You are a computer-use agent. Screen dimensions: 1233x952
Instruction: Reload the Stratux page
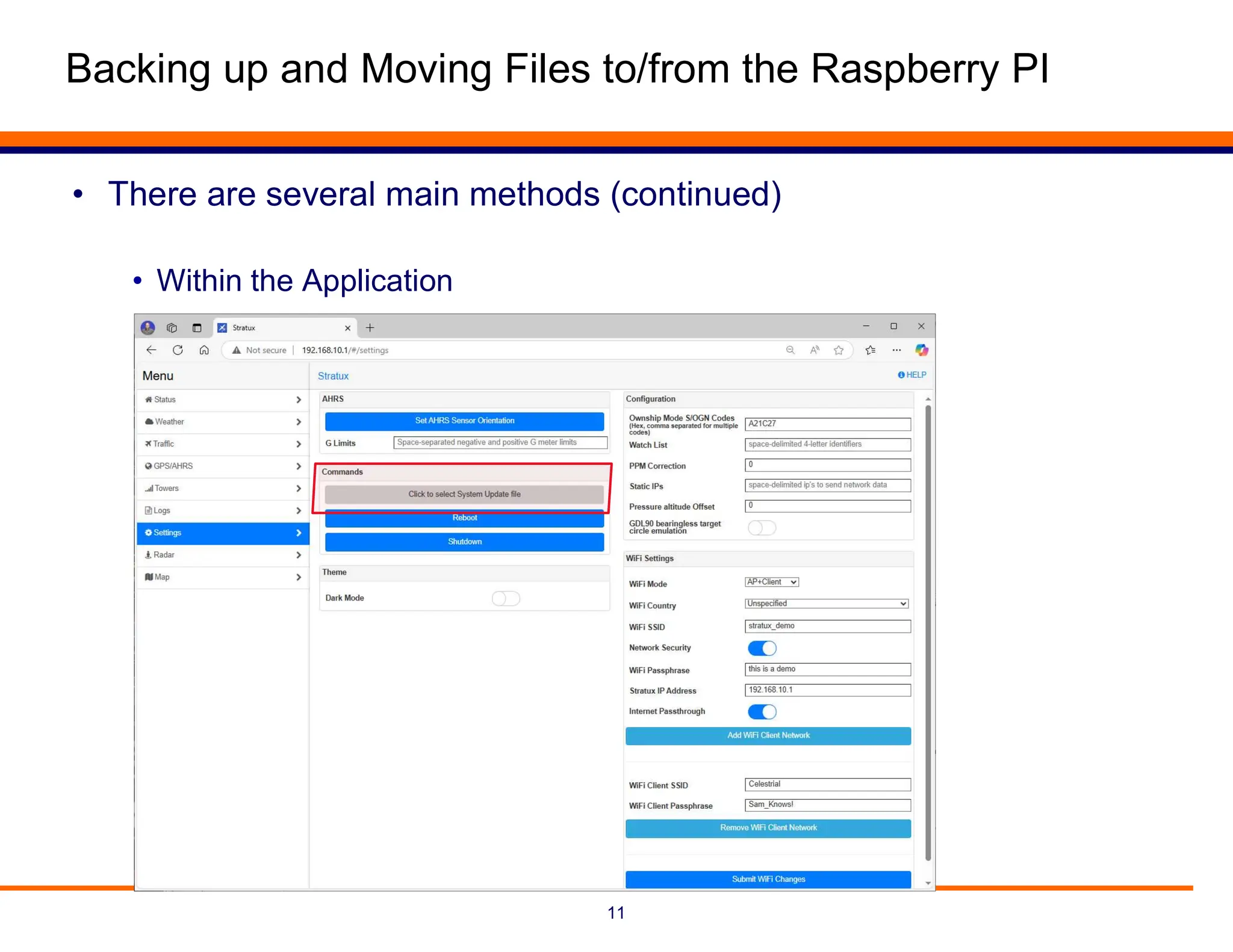[x=178, y=350]
